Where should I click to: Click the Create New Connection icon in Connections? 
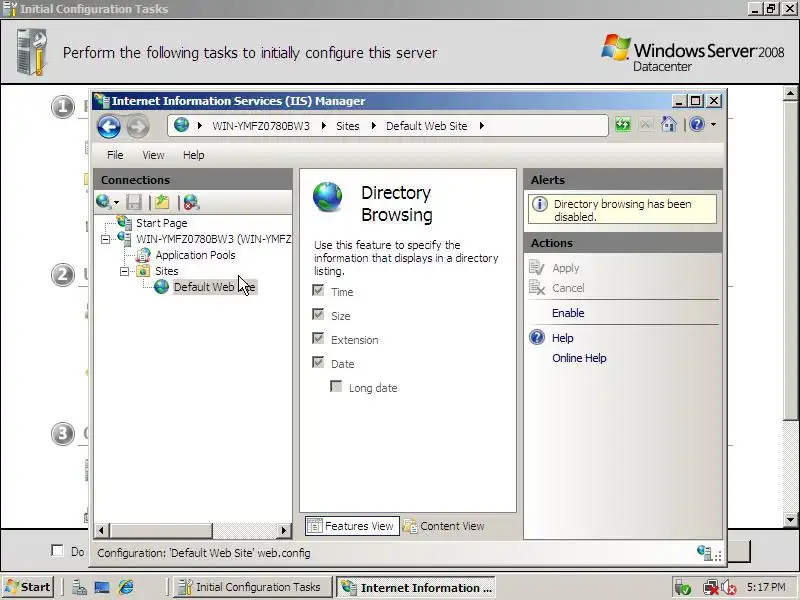tap(104, 202)
